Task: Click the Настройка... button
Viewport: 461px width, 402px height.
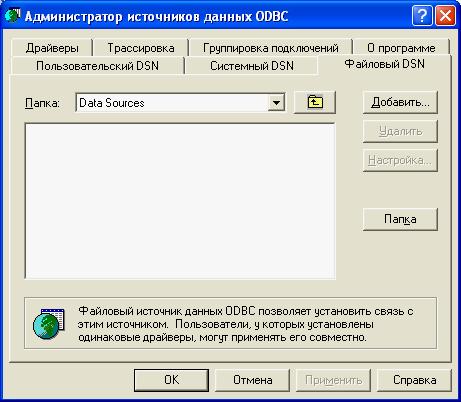Action: tap(400, 160)
